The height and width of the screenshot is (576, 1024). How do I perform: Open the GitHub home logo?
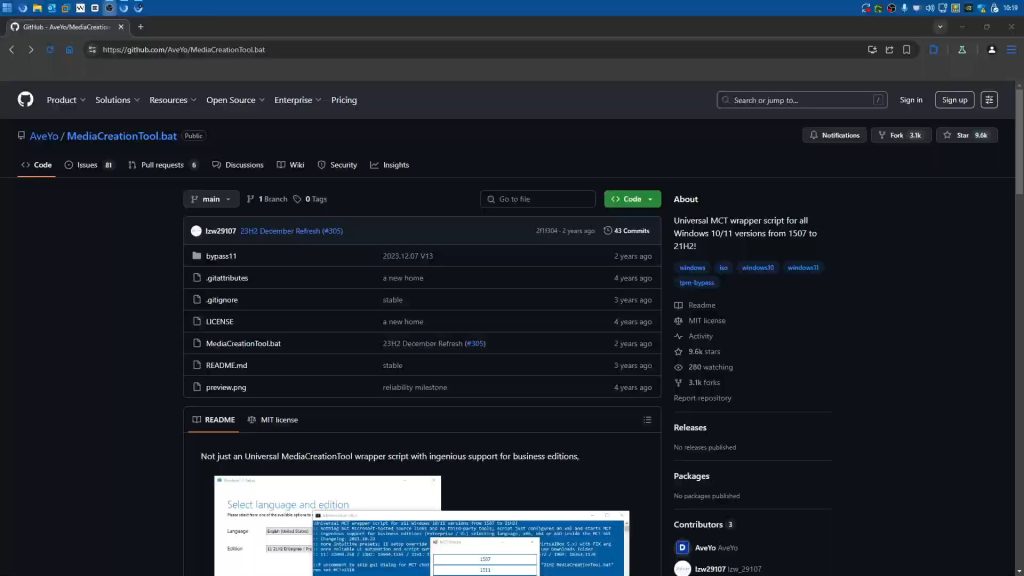coord(25,99)
